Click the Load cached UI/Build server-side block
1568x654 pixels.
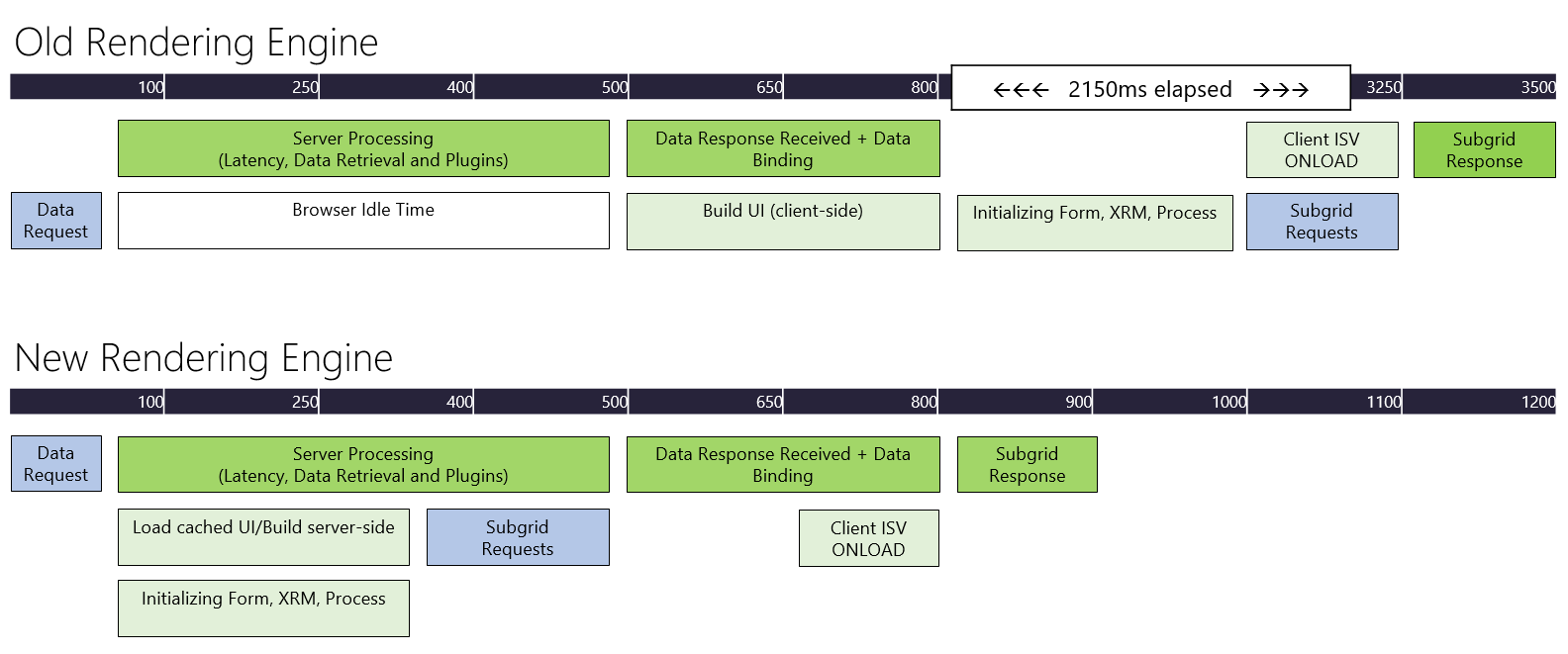click(x=263, y=537)
